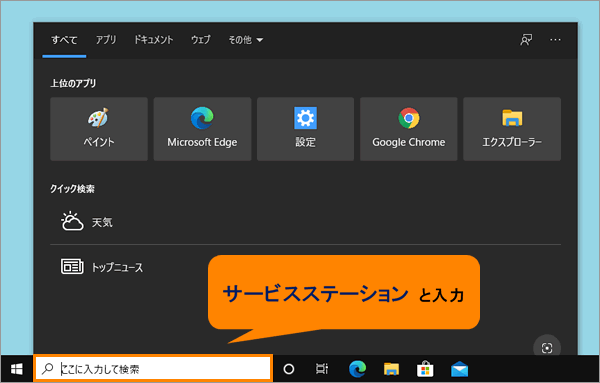Open Microsoft Store from the taskbar
This screenshot has width=600, height=383.
click(425, 369)
